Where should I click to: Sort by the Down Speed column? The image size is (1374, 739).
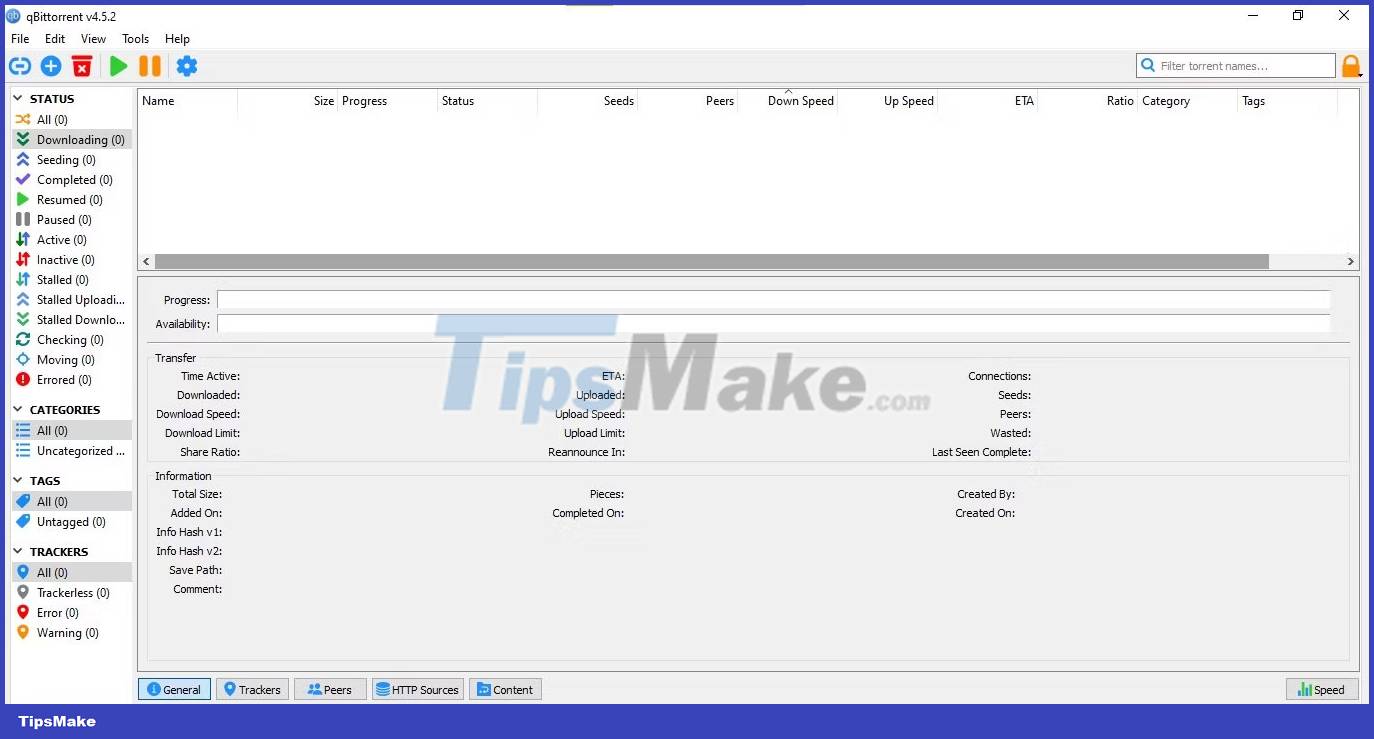pyautogui.click(x=787, y=101)
